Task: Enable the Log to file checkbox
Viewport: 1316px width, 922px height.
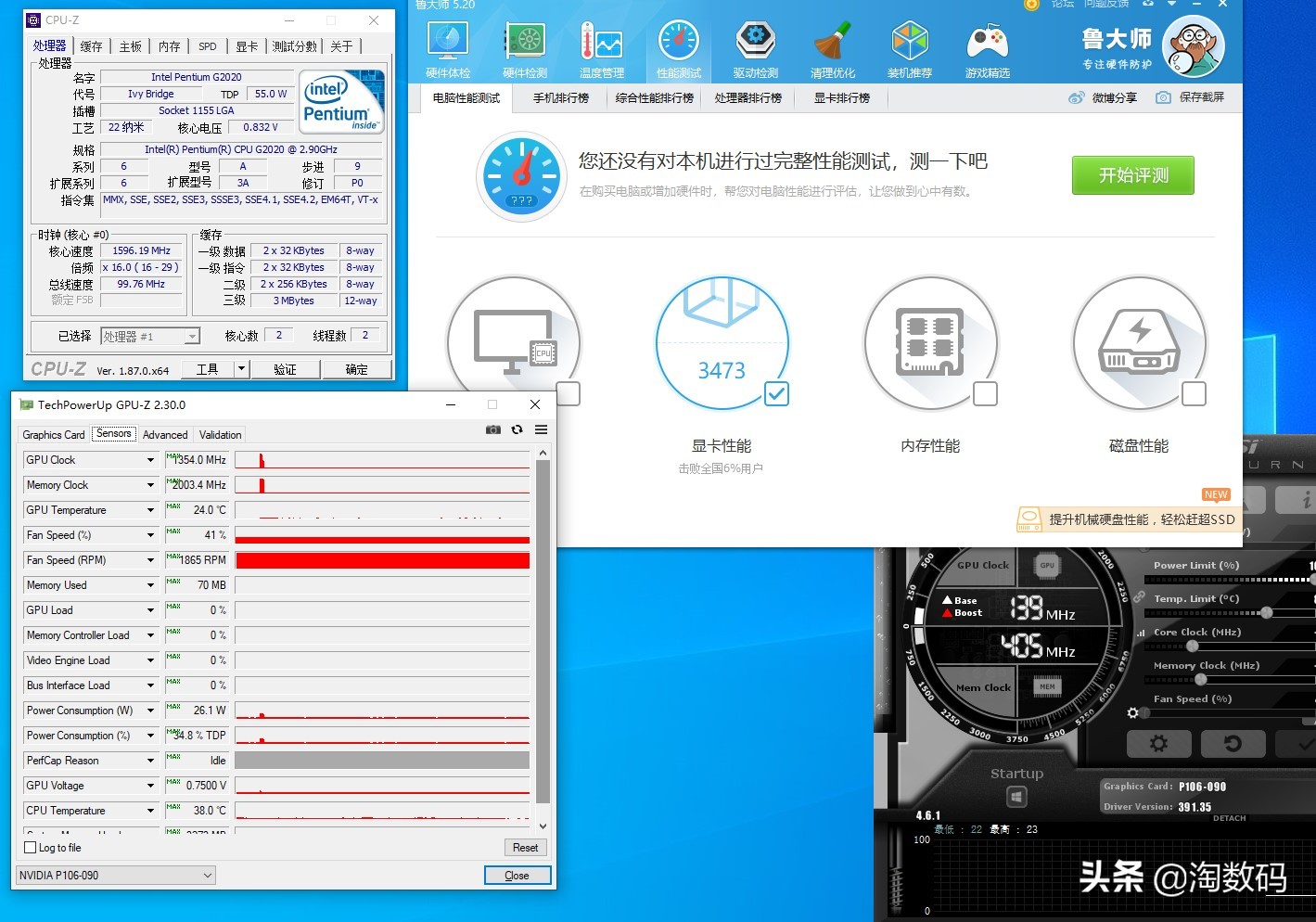Action: [x=32, y=847]
